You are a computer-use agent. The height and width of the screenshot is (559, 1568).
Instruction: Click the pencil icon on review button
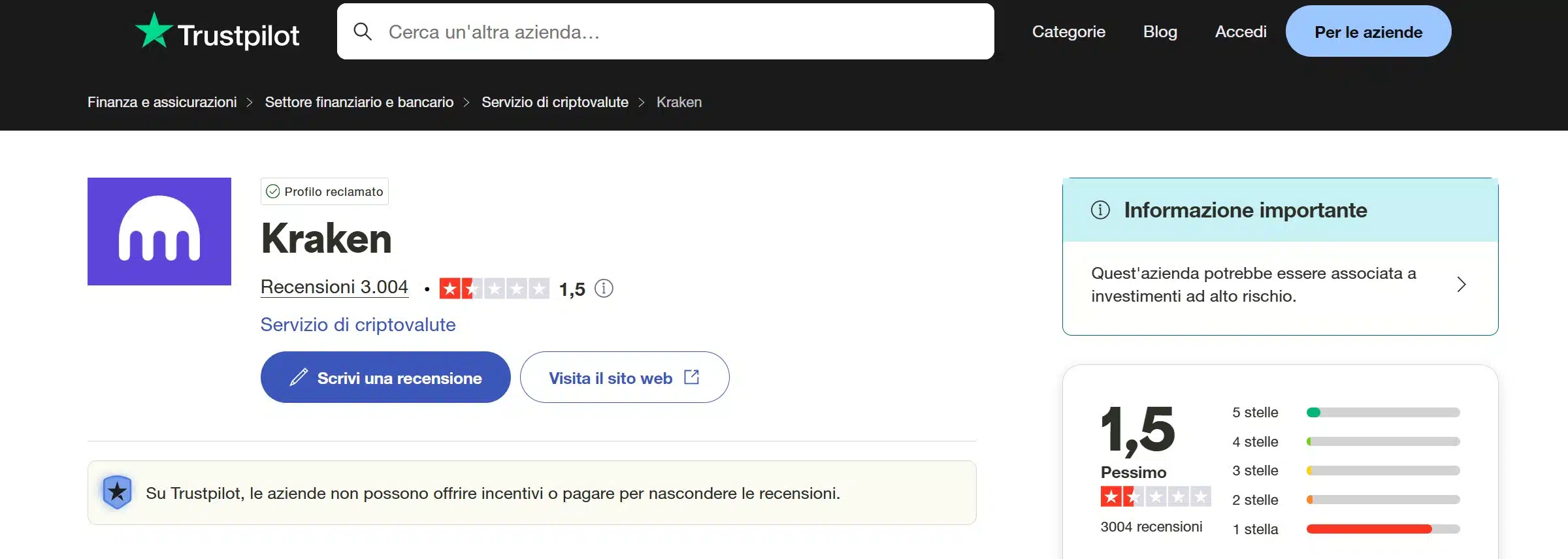[x=300, y=377]
